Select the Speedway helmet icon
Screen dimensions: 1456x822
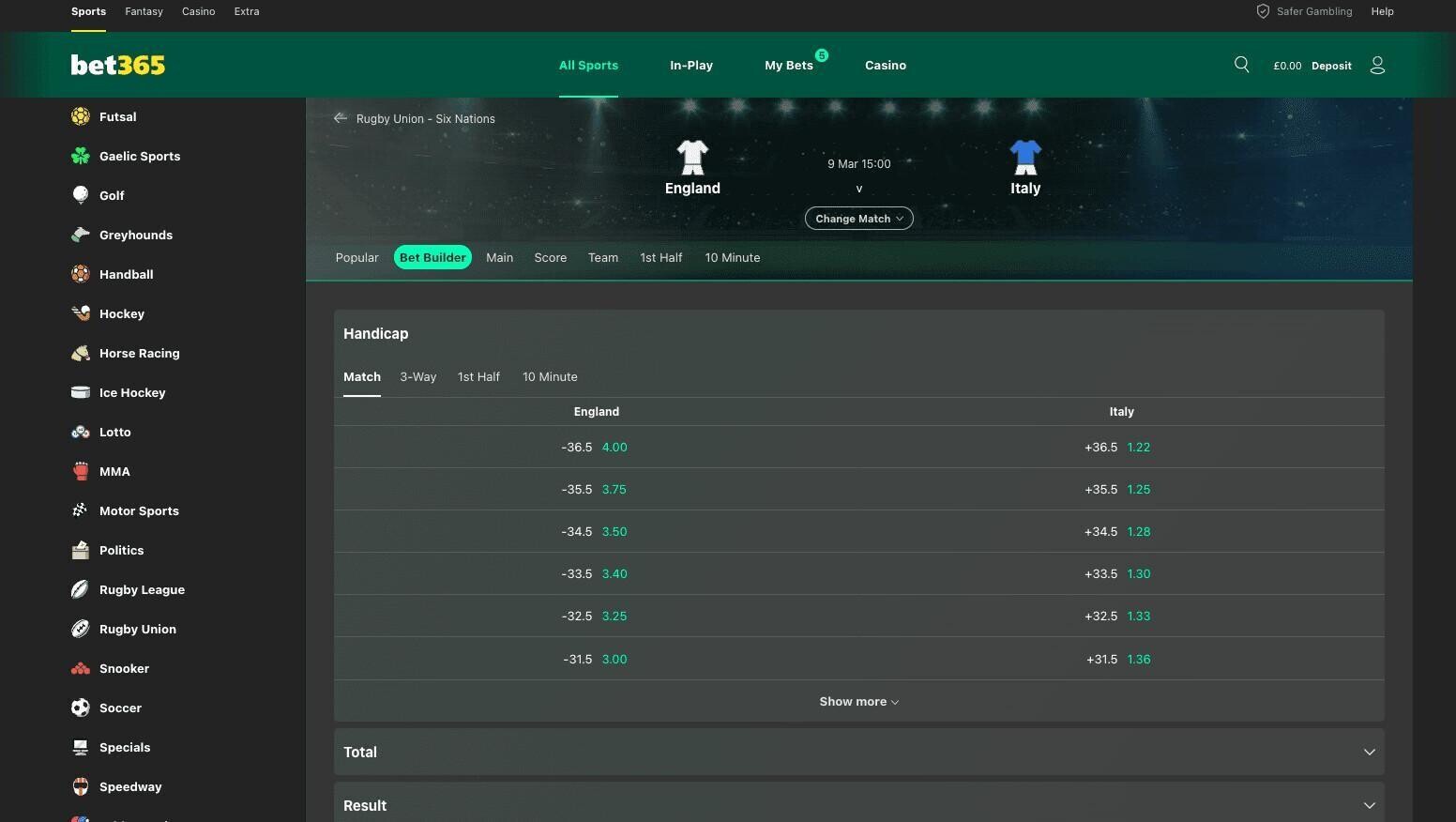(x=81, y=786)
